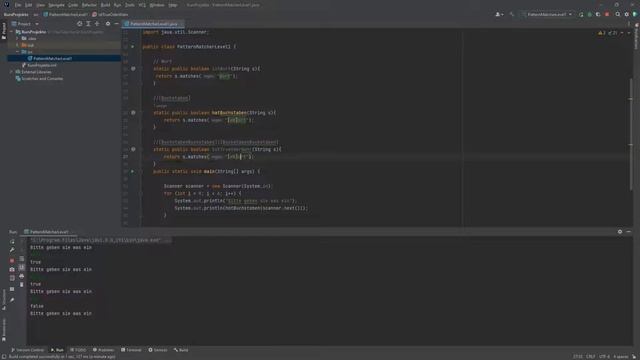
Task: Open IDE settings gear in top toolbar
Action: point(627,14)
